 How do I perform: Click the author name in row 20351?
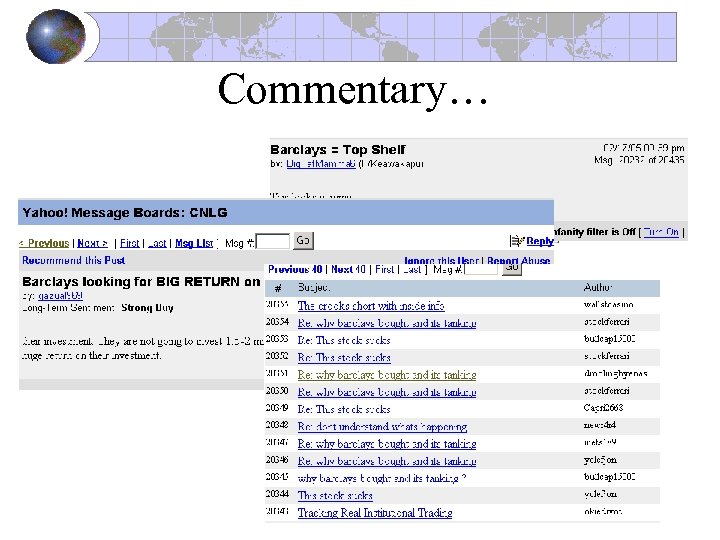(x=615, y=374)
